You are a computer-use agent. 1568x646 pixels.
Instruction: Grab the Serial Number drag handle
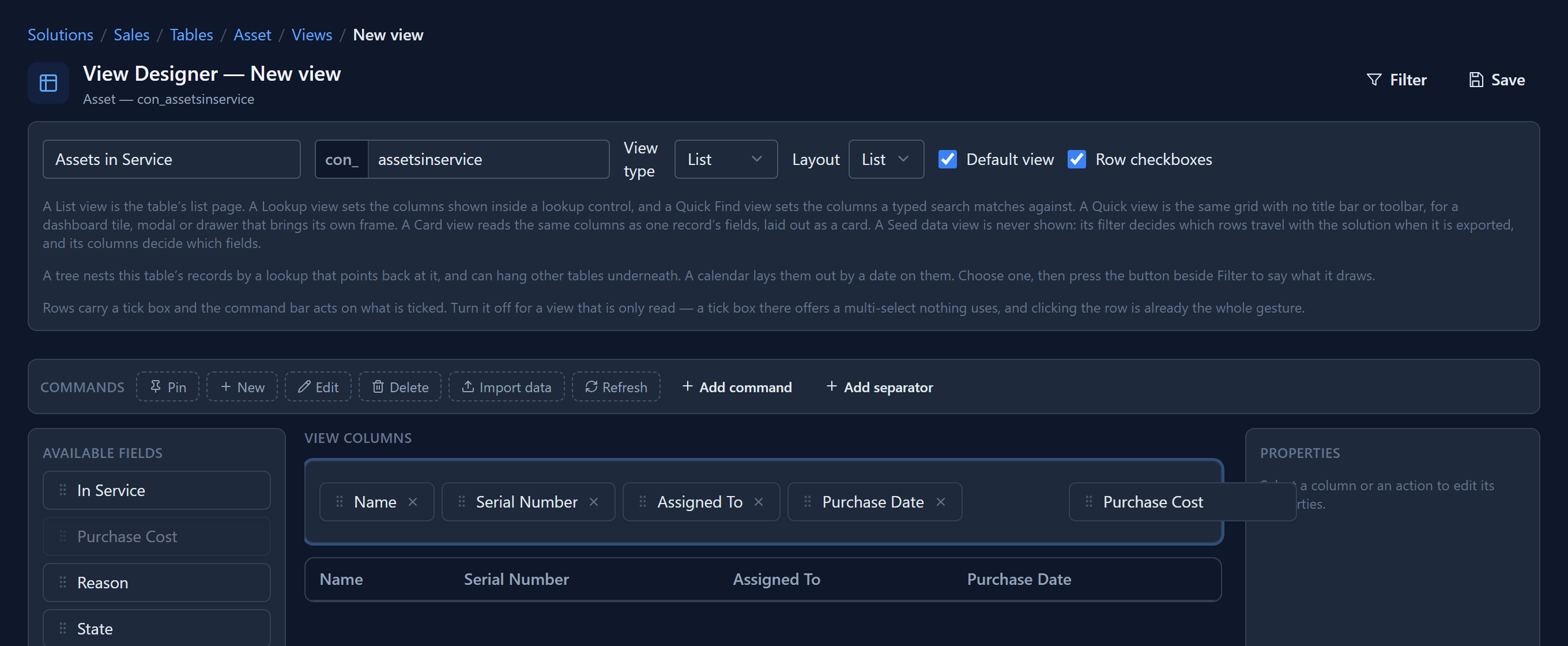(461, 502)
